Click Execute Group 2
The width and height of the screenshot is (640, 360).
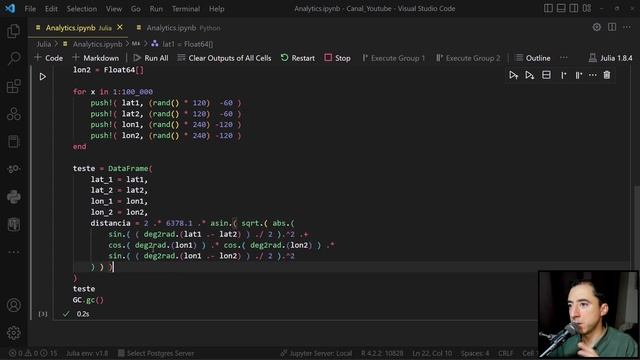468,58
